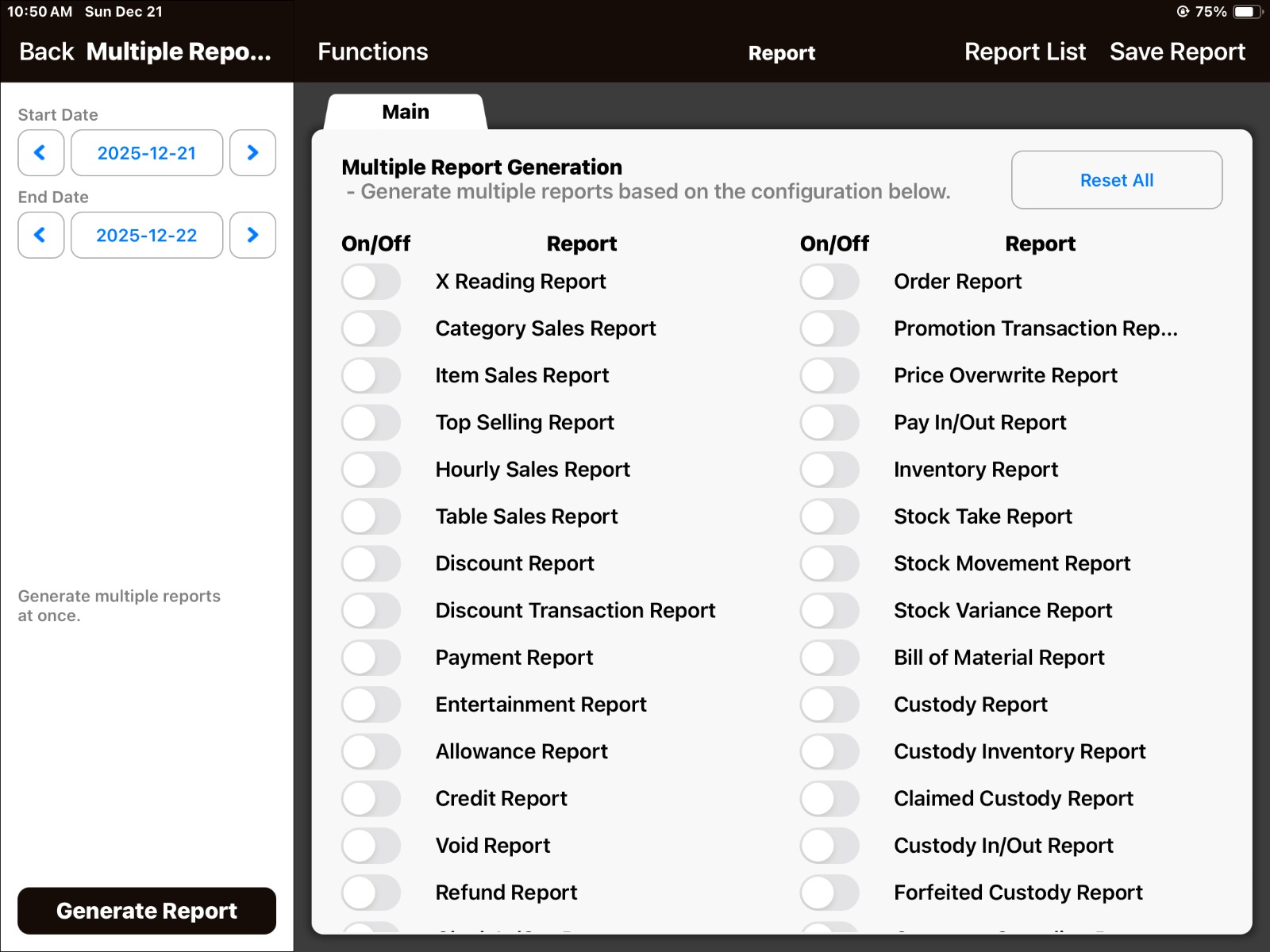
Task: Go Back from Multiple Report screen
Action: click(46, 52)
